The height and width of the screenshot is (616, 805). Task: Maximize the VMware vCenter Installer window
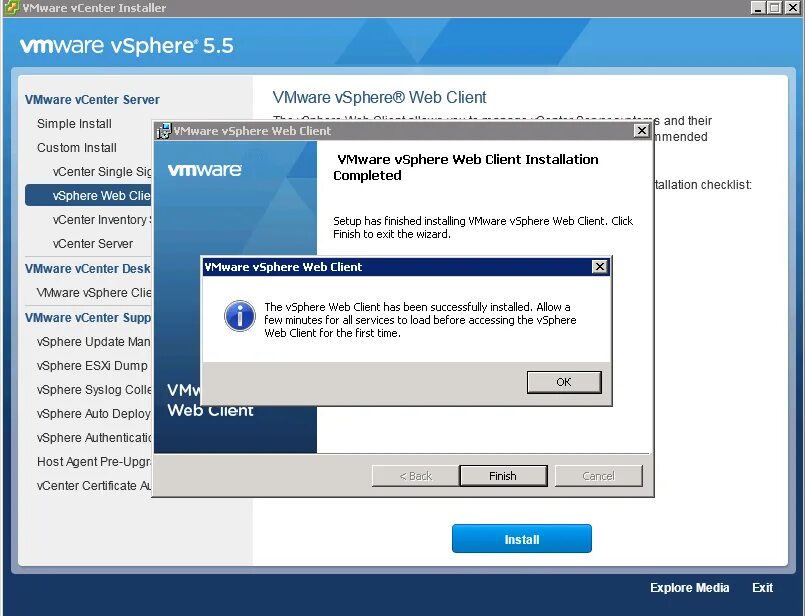coord(775,8)
